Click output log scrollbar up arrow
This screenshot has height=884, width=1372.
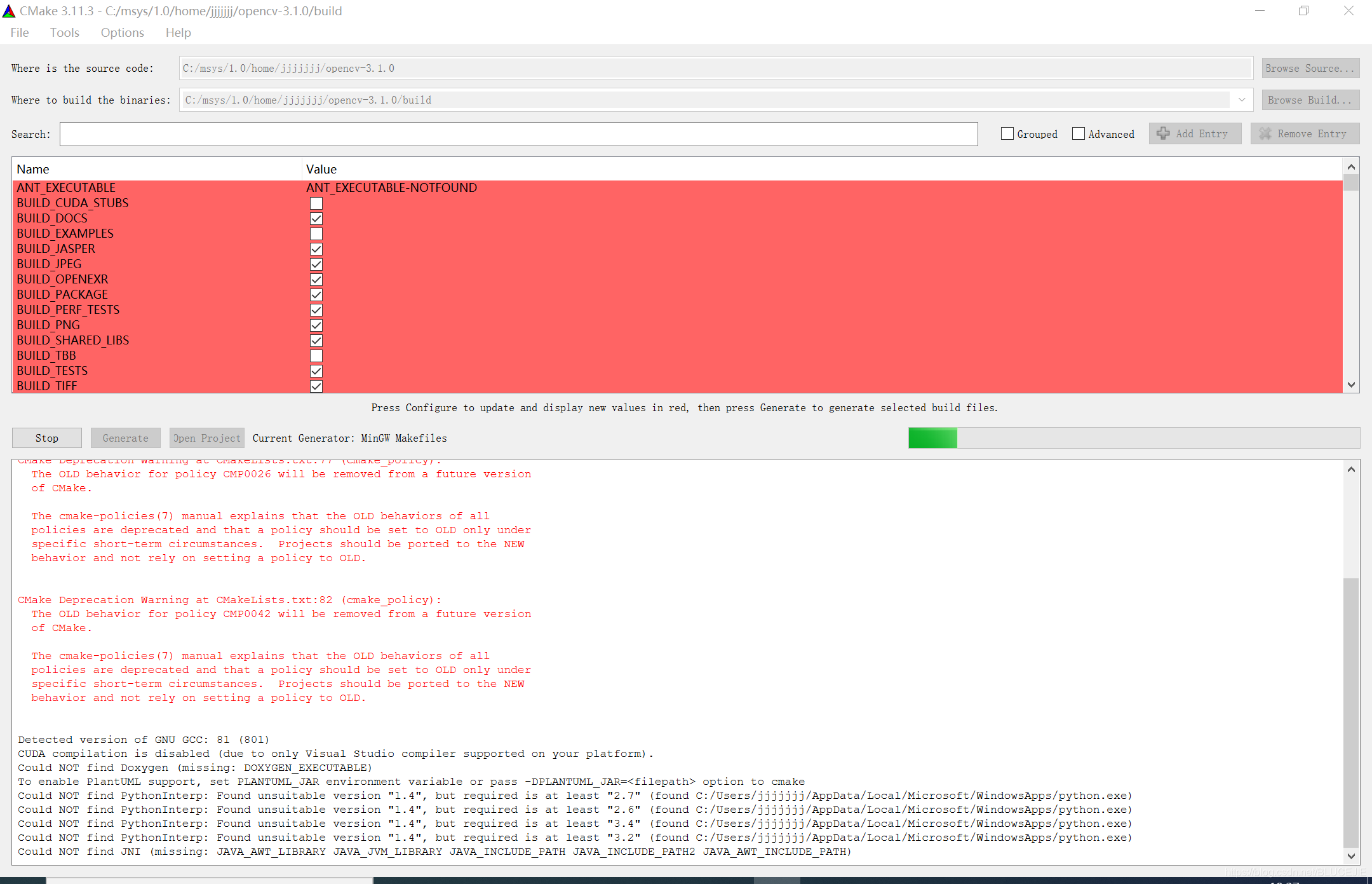click(1351, 469)
